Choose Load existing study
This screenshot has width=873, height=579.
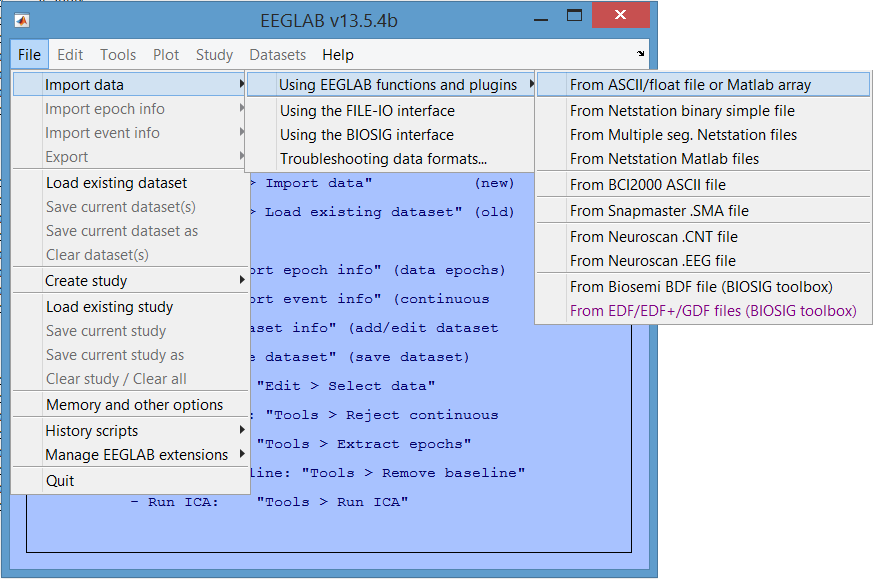tap(130, 307)
